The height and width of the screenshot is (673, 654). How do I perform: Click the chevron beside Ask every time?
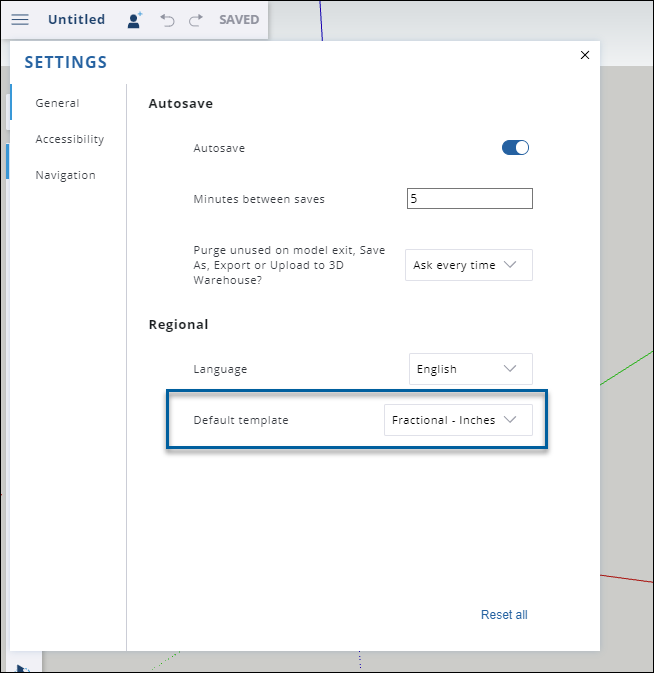point(509,264)
